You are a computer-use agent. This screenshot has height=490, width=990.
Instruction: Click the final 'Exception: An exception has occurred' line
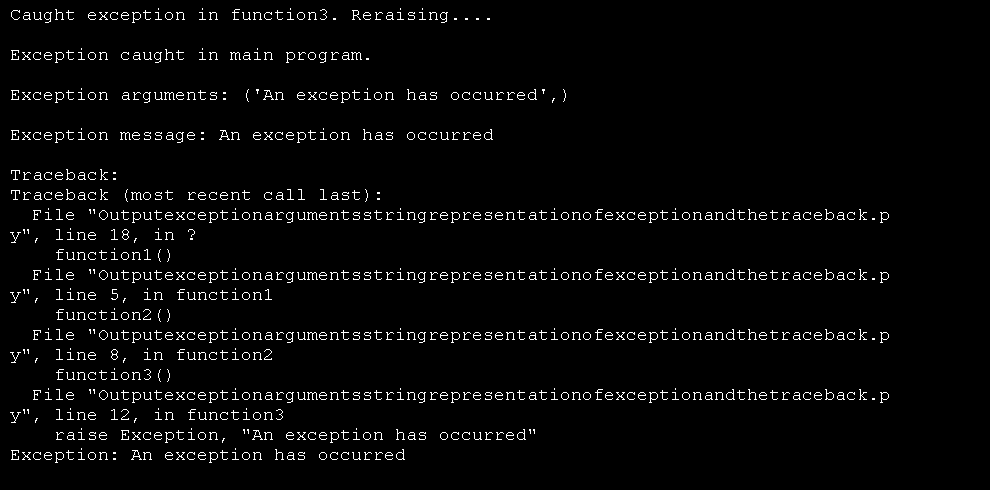pyautogui.click(x=207, y=456)
